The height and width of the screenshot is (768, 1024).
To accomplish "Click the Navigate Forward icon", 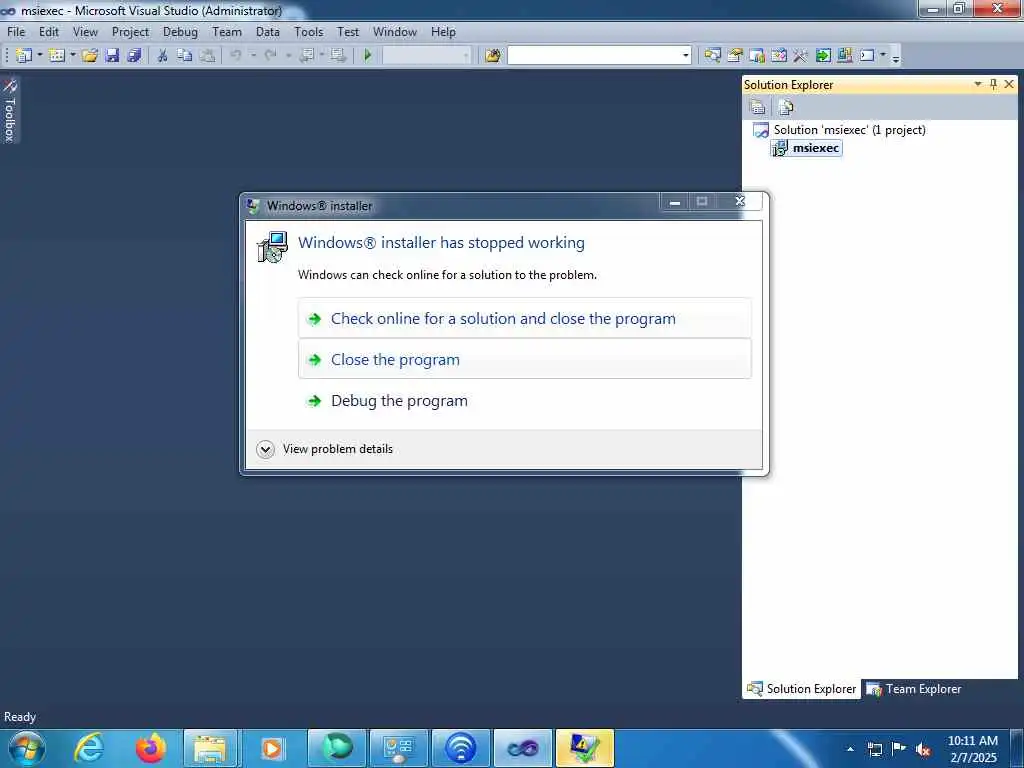I will coord(338,56).
